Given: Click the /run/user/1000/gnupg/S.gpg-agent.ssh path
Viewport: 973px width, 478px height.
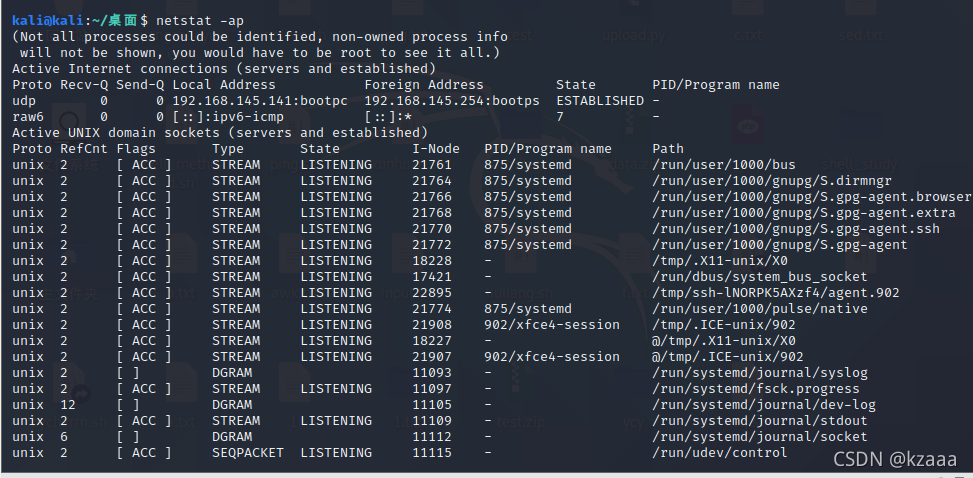Looking at the screenshot, I should tap(796, 229).
